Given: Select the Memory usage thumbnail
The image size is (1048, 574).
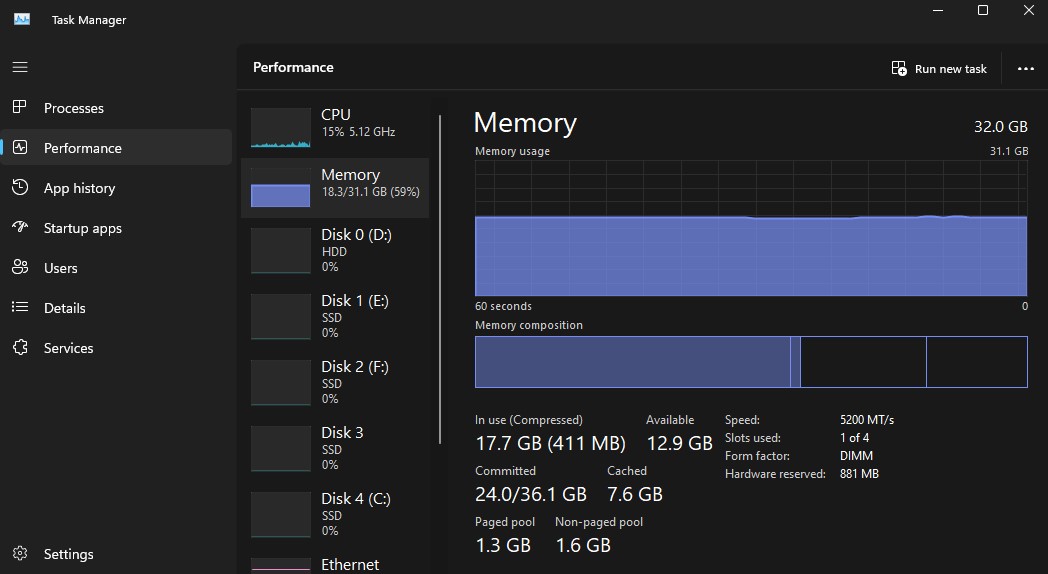Looking at the screenshot, I should 281,188.
